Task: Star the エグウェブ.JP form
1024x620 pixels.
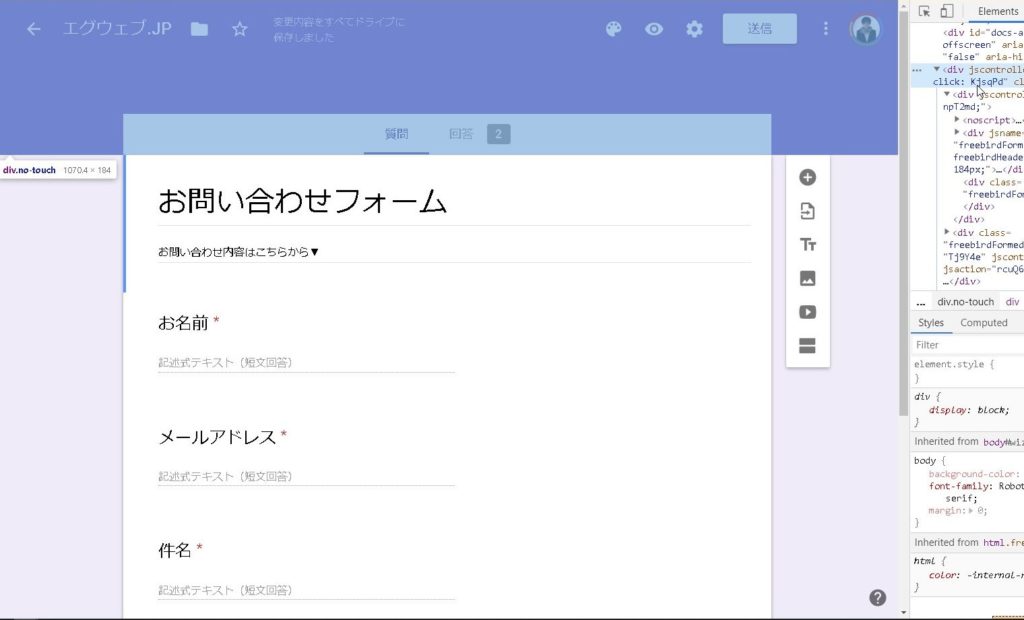Action: (x=240, y=29)
